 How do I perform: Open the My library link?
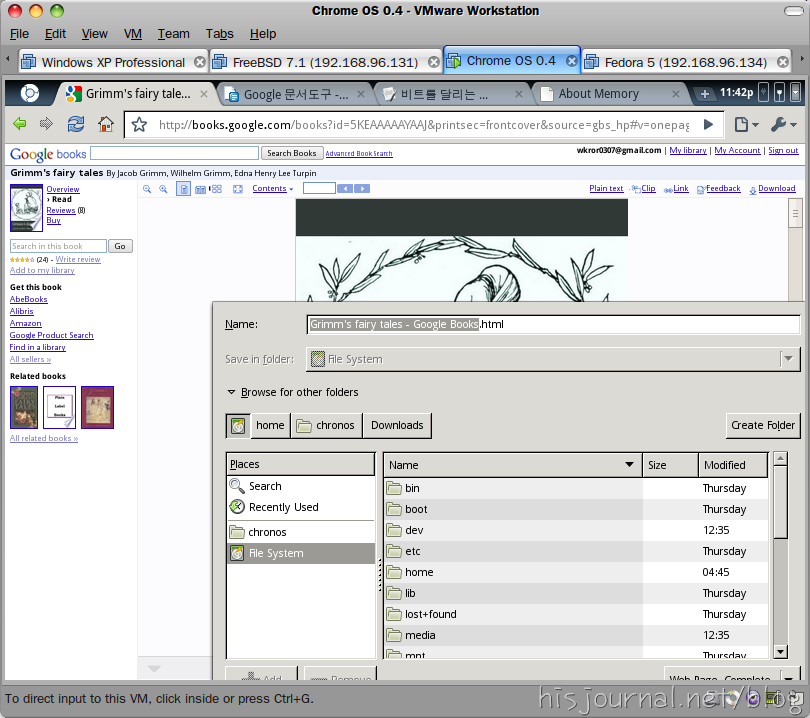688,150
